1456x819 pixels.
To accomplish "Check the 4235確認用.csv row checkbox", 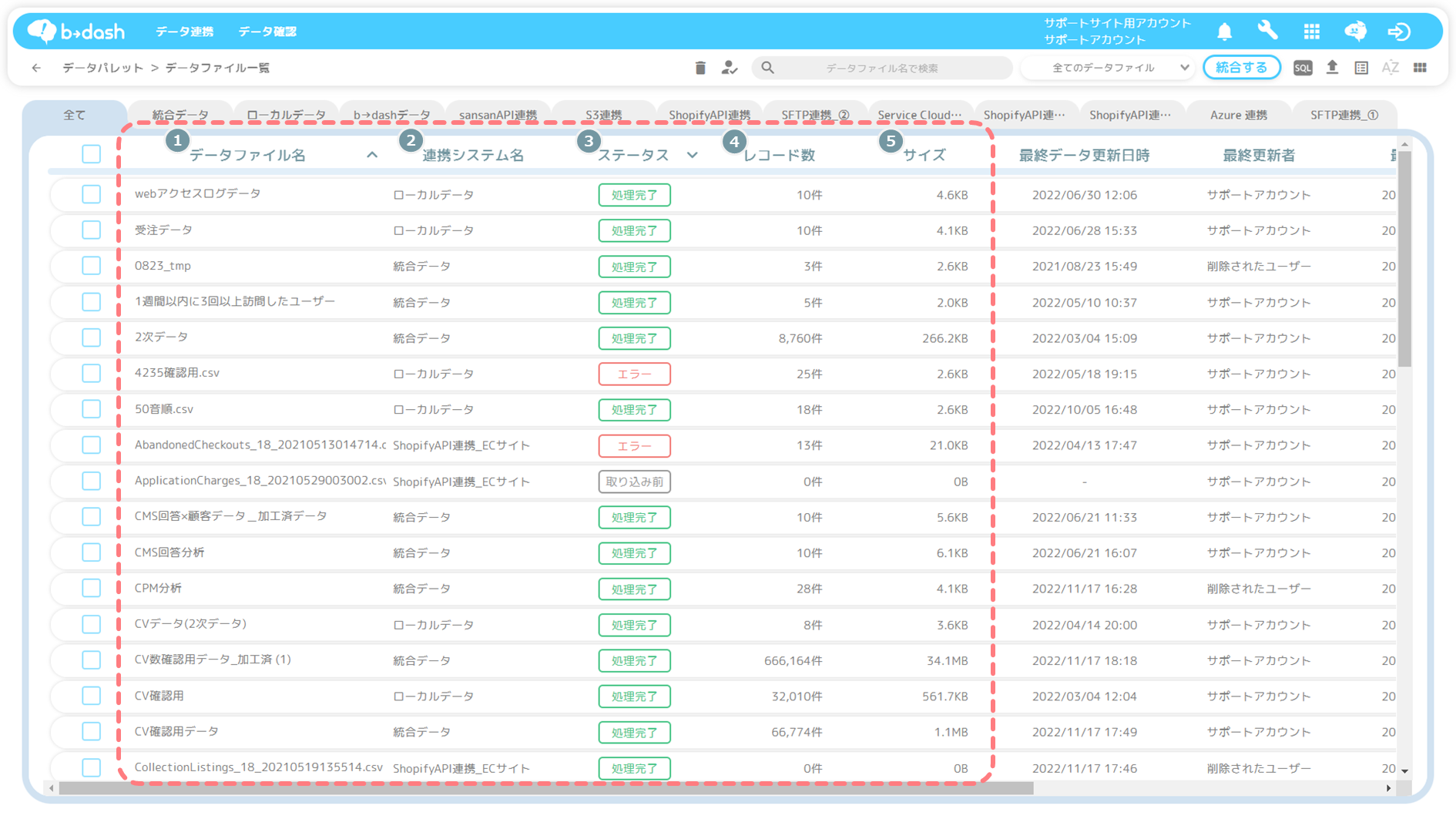I will pyautogui.click(x=91, y=373).
